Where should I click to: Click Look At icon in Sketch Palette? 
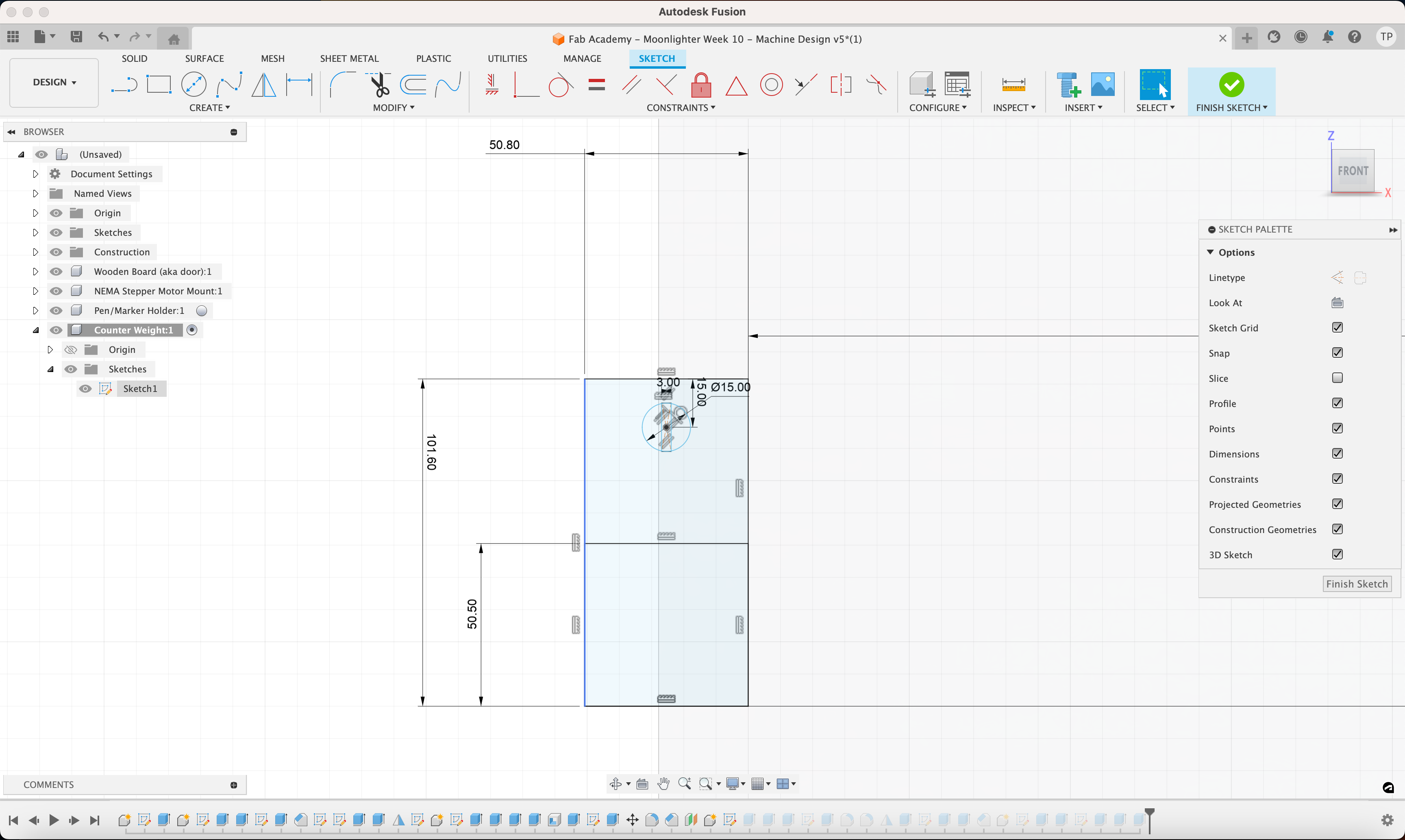[1338, 302]
